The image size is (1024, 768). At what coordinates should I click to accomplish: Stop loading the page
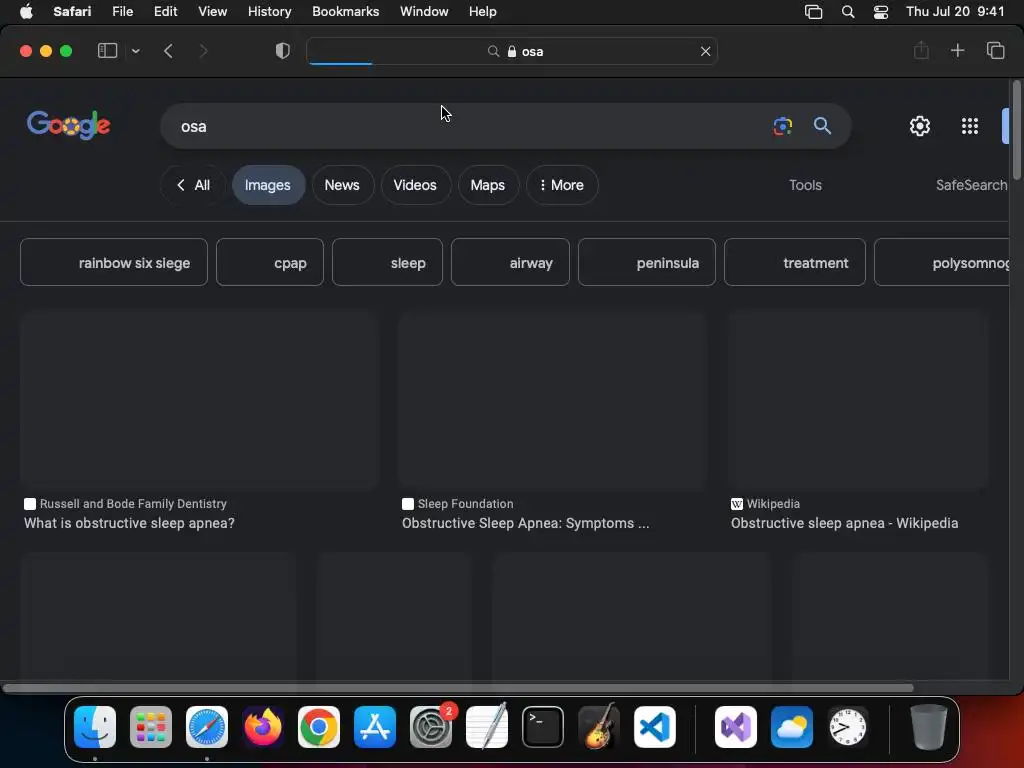pos(705,51)
